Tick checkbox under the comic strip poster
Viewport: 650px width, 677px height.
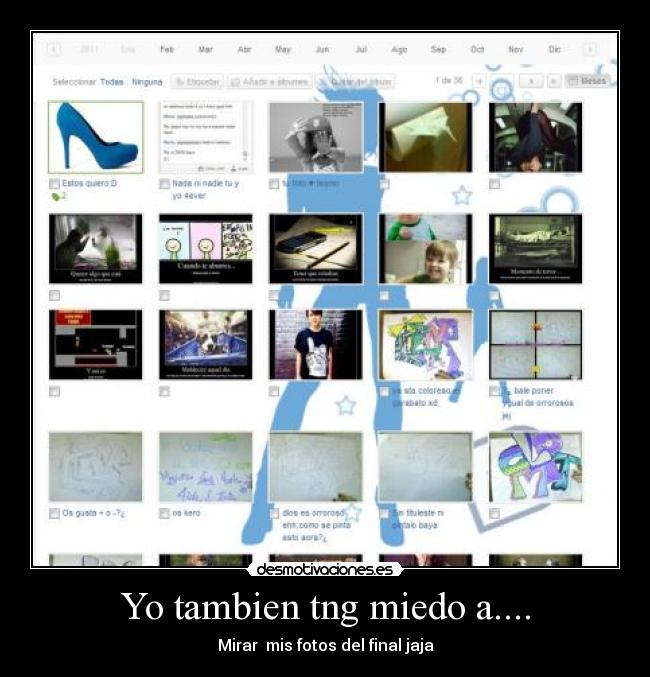pyautogui.click(x=164, y=295)
